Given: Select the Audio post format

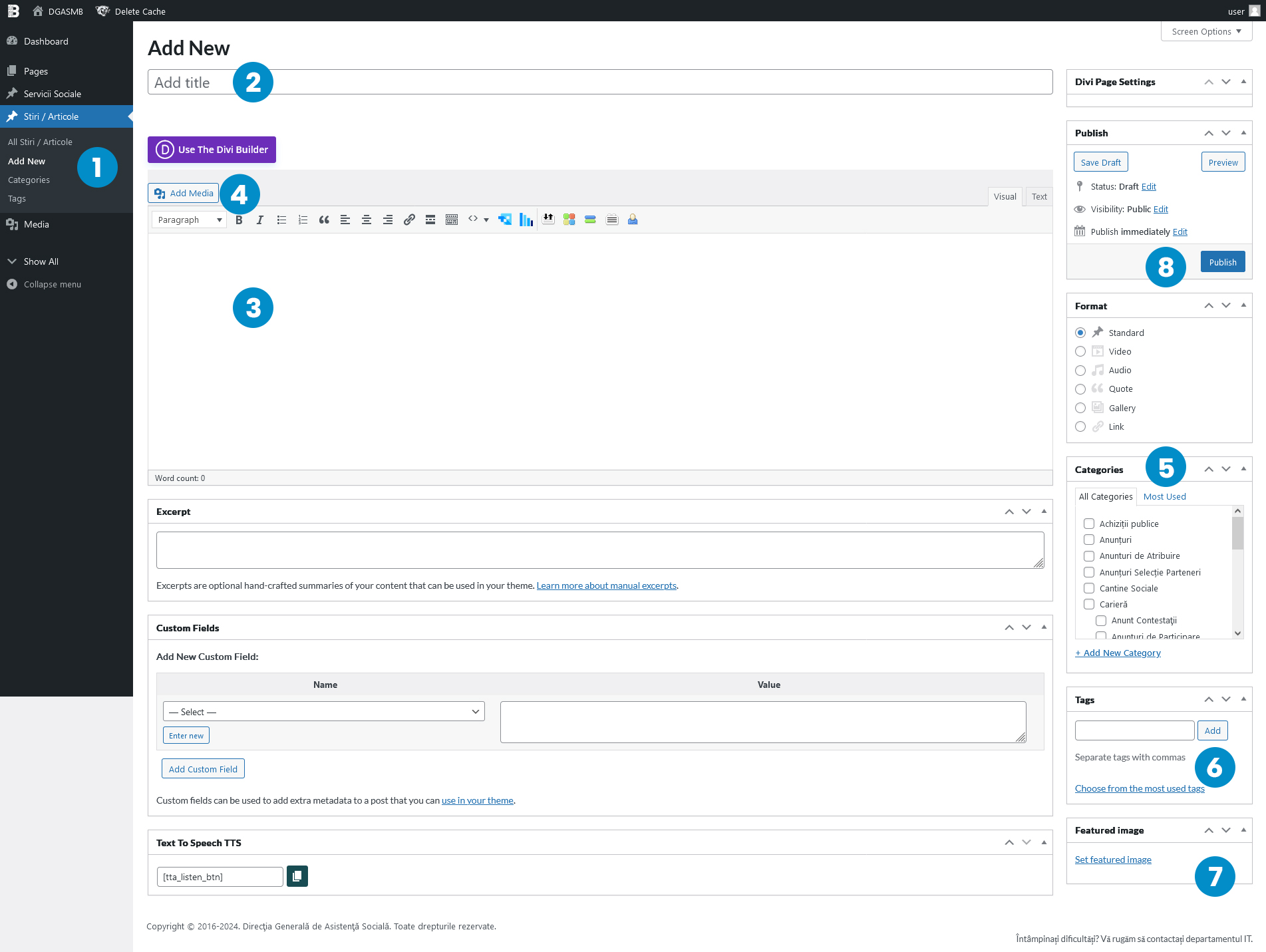Looking at the screenshot, I should click(1080, 371).
